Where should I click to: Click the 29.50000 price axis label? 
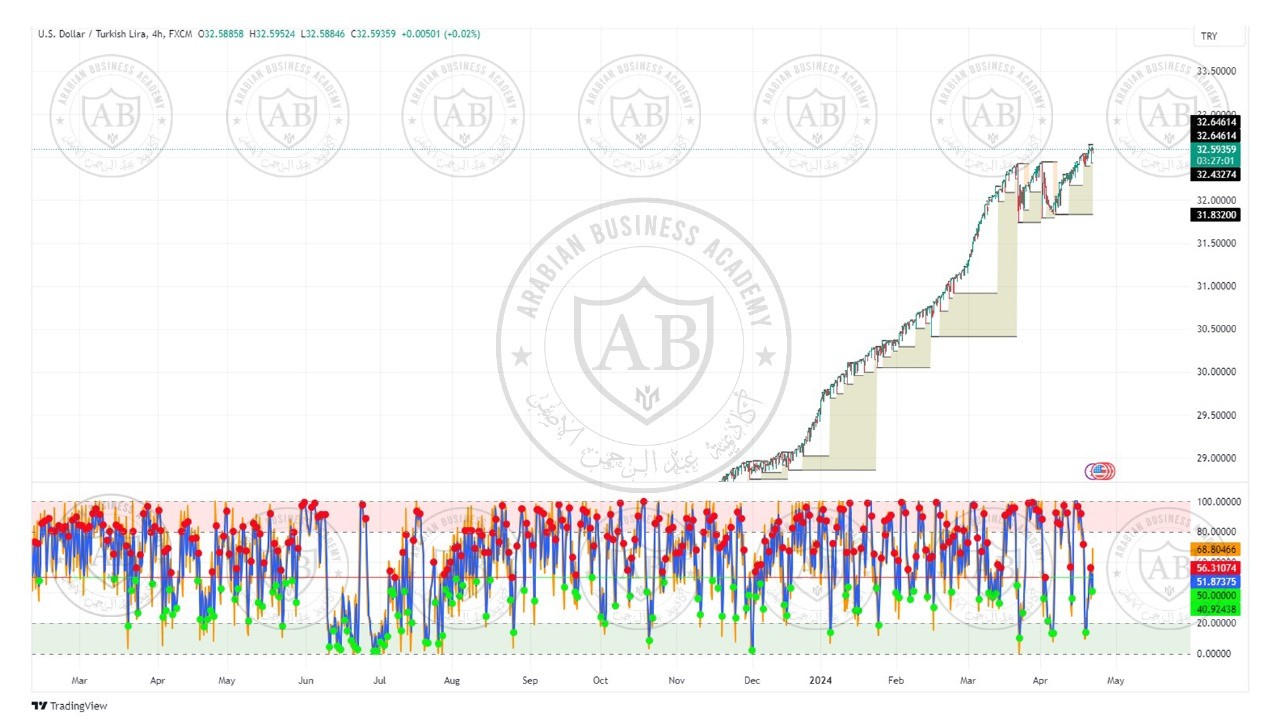tap(1218, 415)
